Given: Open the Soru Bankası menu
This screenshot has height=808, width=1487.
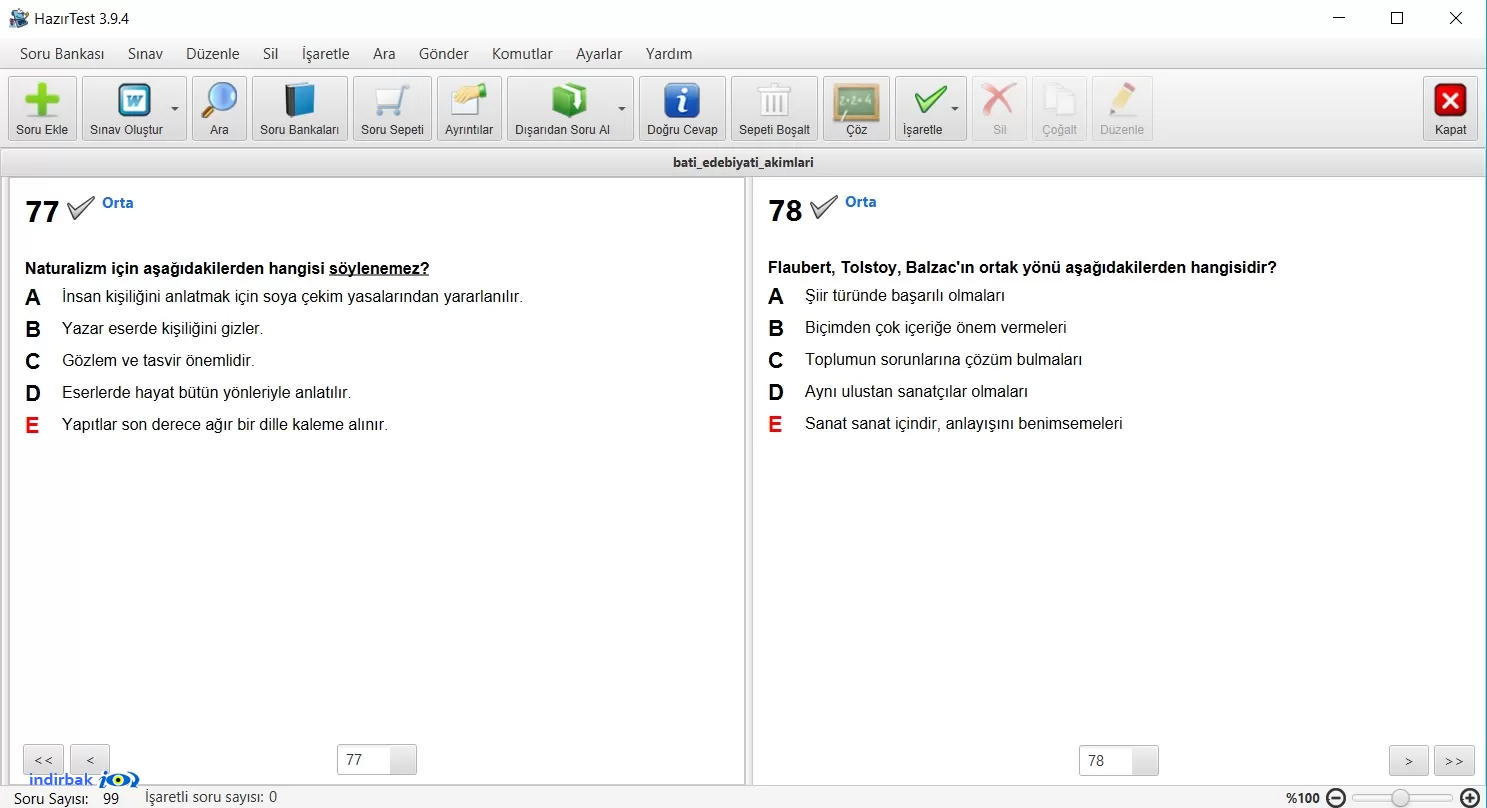Looking at the screenshot, I should click(62, 54).
